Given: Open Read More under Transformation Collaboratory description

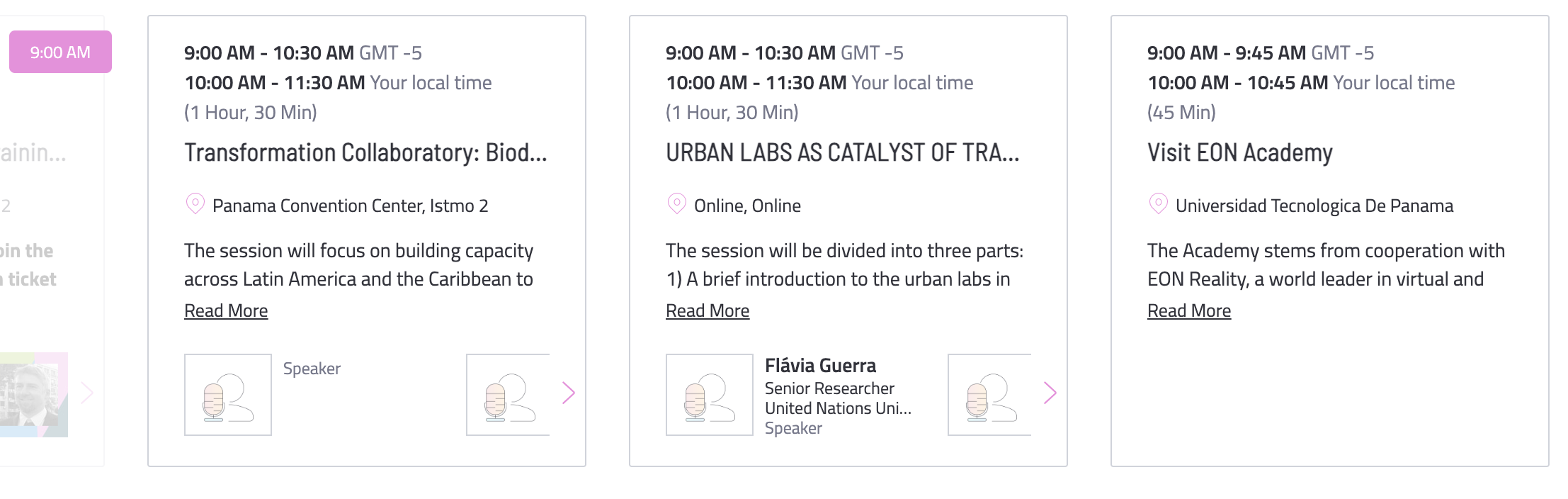Looking at the screenshot, I should tap(226, 310).
